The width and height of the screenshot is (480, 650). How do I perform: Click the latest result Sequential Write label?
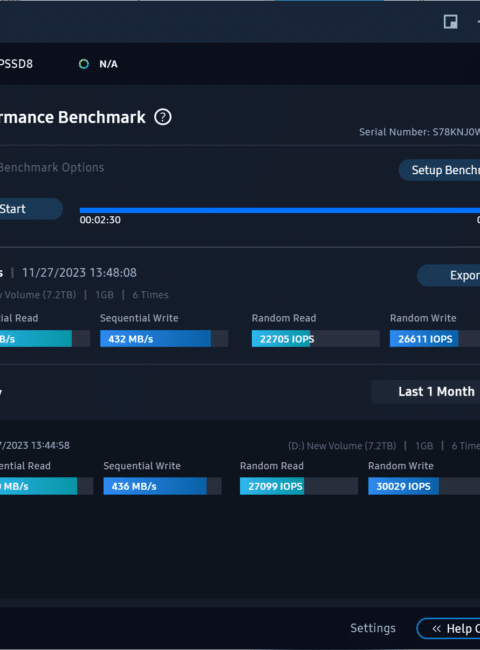pyautogui.click(x=139, y=318)
